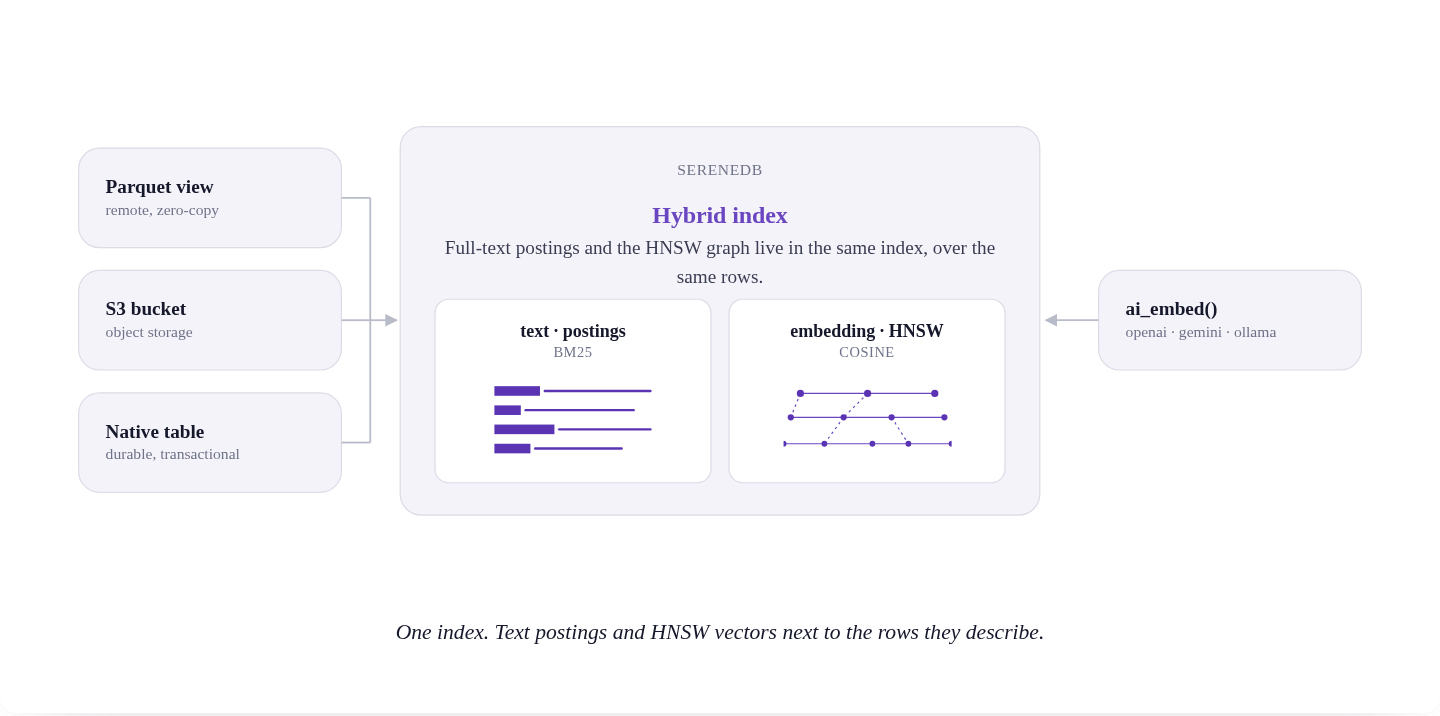Click the BM25 label
Screen dimensions: 1440x716
[573, 353]
